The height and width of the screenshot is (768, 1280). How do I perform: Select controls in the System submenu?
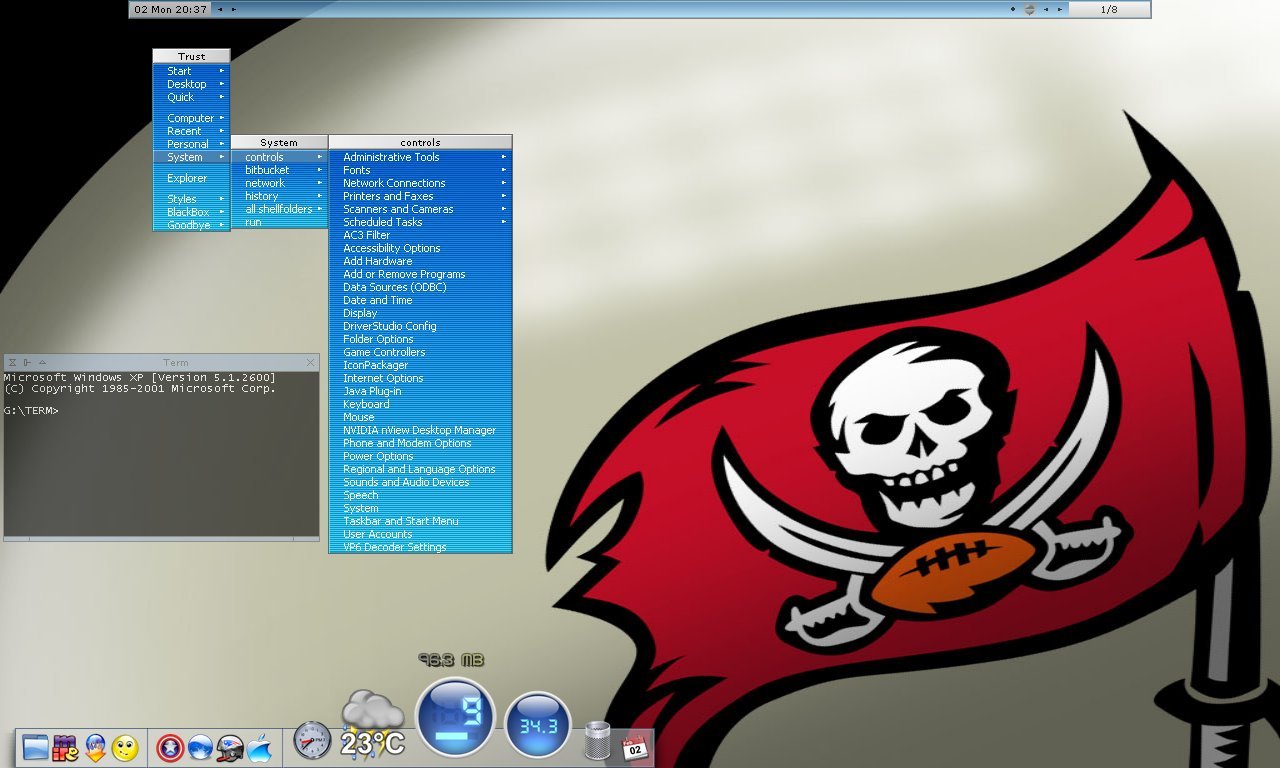tap(279, 157)
